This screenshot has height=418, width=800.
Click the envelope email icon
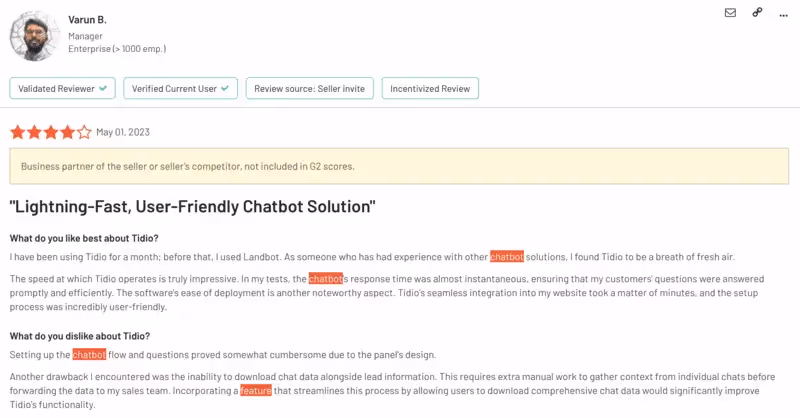pos(730,13)
